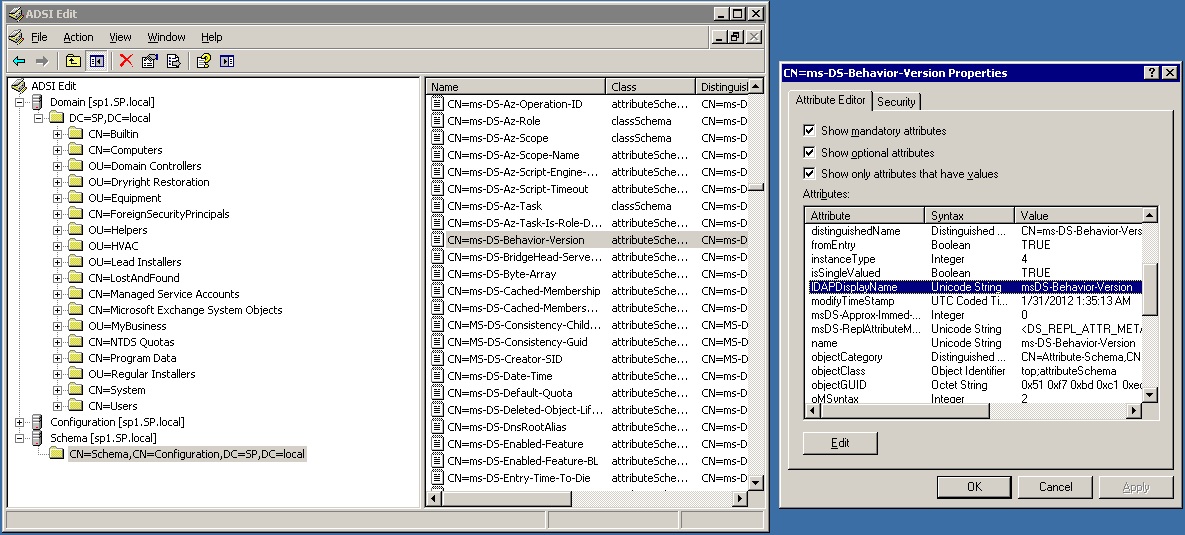Click the attributes list horizontal scrollbar thumb
Image resolution: width=1185 pixels, height=535 pixels.
903,410
